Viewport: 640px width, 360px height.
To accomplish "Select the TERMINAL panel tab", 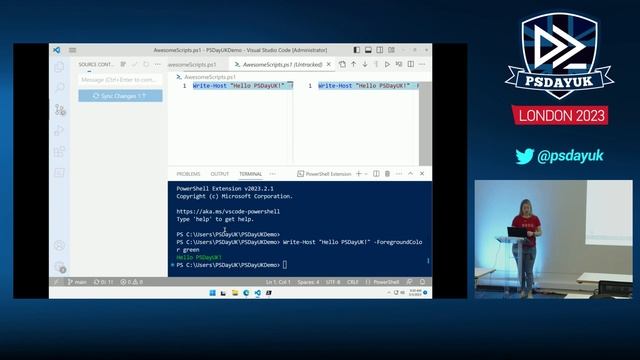I will (251, 174).
